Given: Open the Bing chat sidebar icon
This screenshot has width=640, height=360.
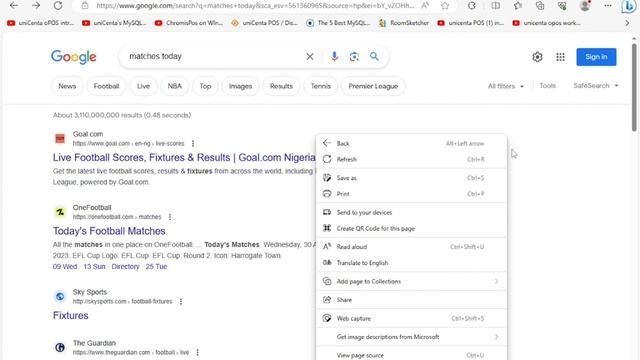Looking at the screenshot, I should [629, 6].
